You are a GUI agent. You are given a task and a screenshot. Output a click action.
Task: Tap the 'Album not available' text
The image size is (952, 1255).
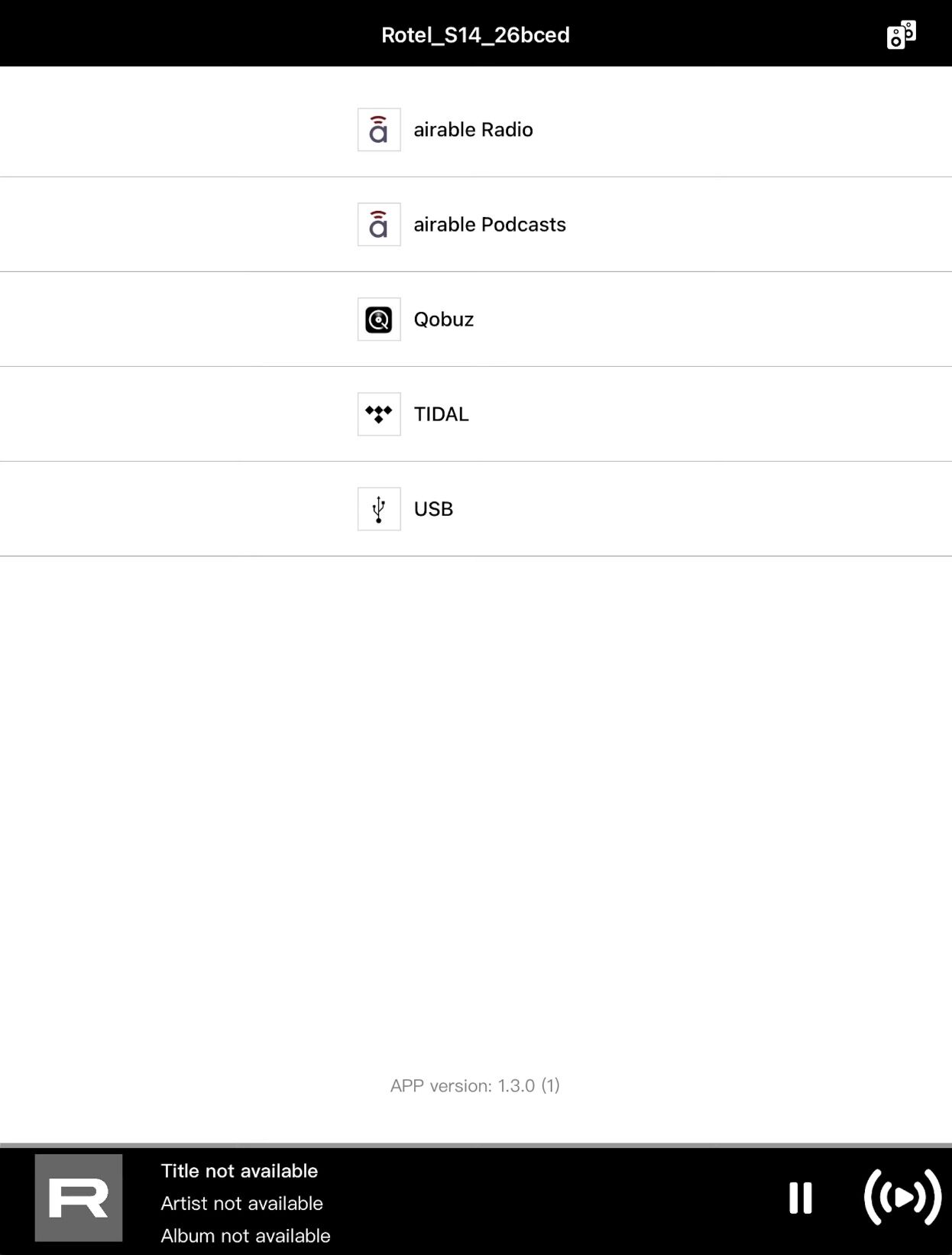[x=245, y=1235]
